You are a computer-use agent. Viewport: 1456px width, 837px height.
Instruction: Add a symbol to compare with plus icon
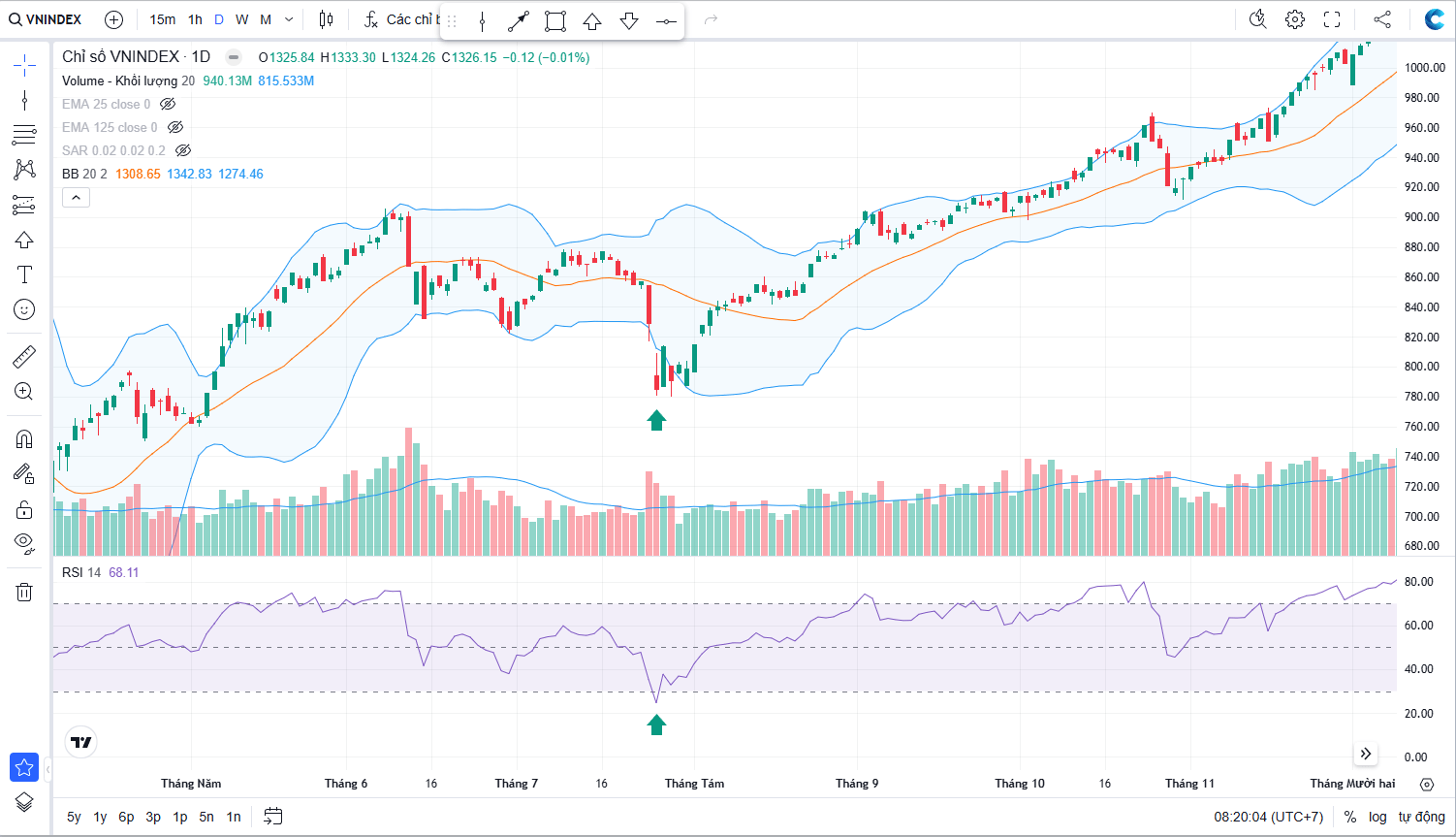[113, 19]
